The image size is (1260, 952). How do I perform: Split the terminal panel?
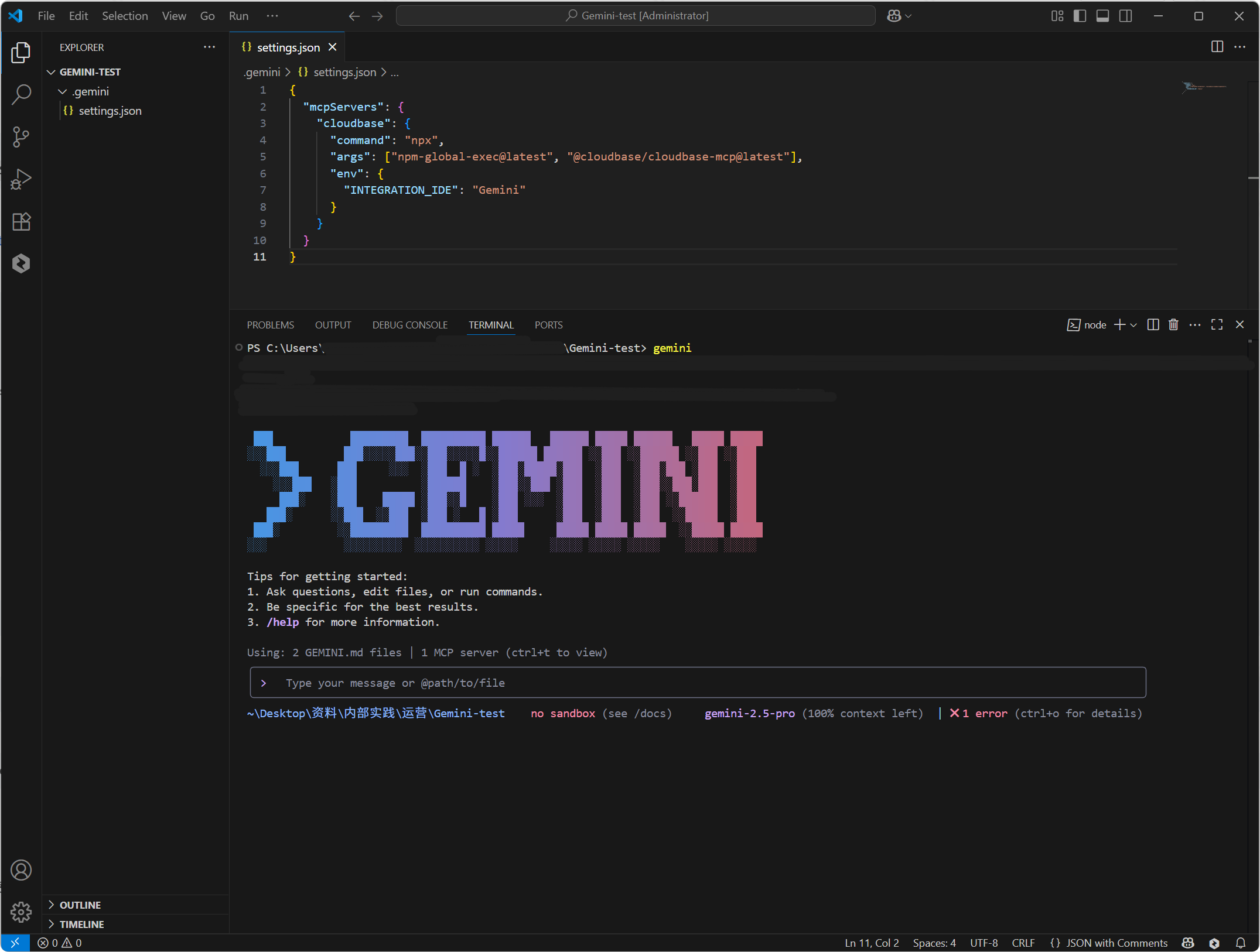[1153, 325]
